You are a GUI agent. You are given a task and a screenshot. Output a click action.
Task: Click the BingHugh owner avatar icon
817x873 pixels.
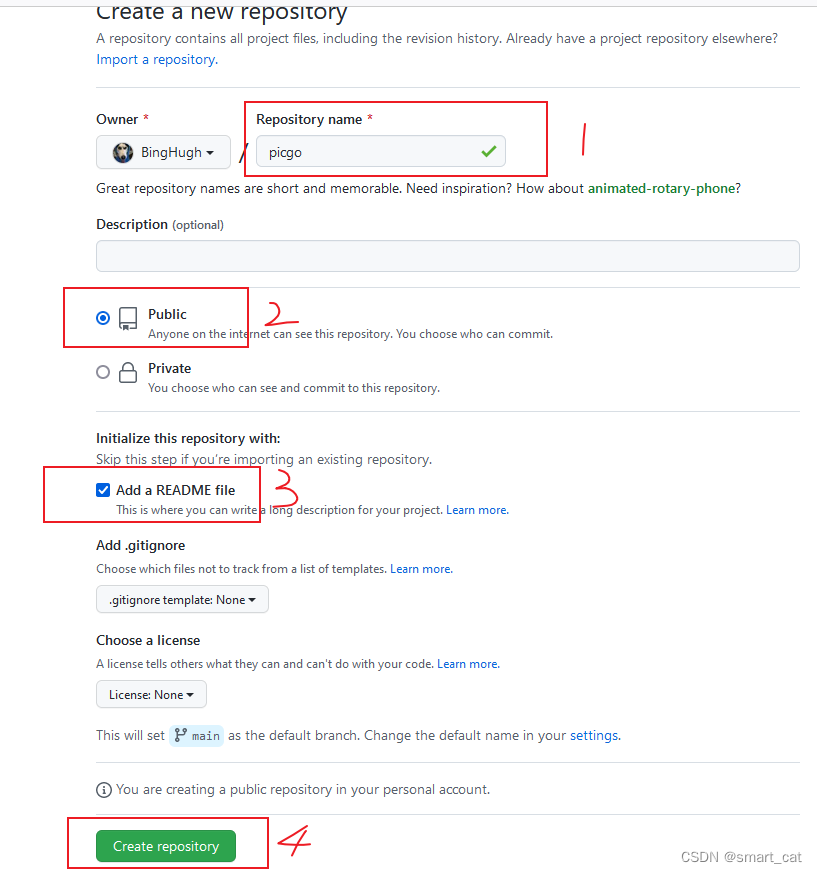(x=123, y=152)
